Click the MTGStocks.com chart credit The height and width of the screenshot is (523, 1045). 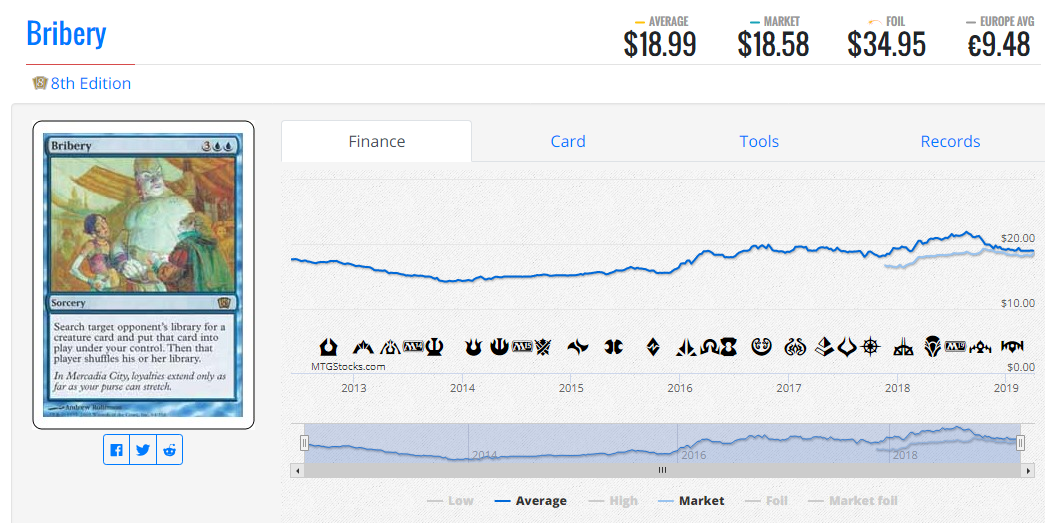click(x=348, y=366)
